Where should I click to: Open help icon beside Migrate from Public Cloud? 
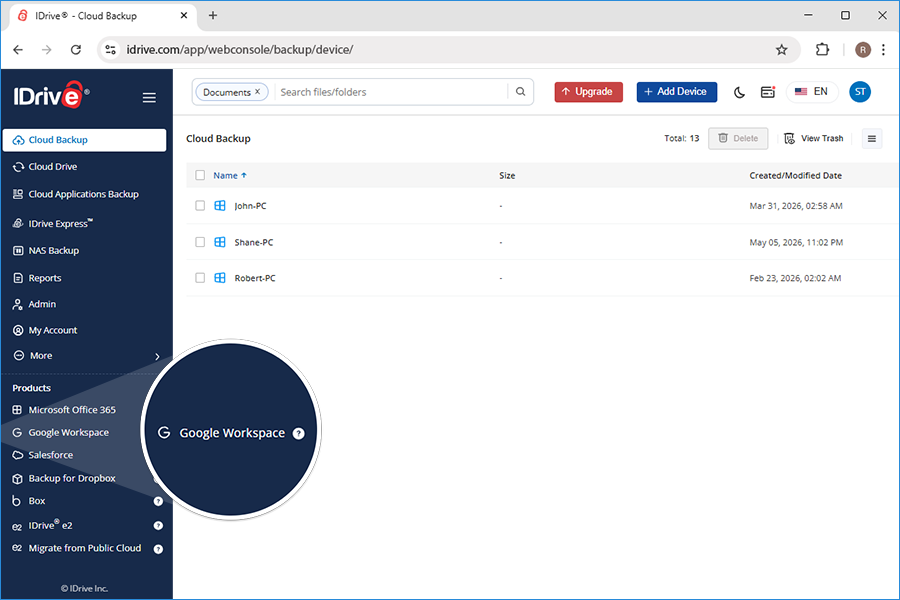tap(158, 549)
